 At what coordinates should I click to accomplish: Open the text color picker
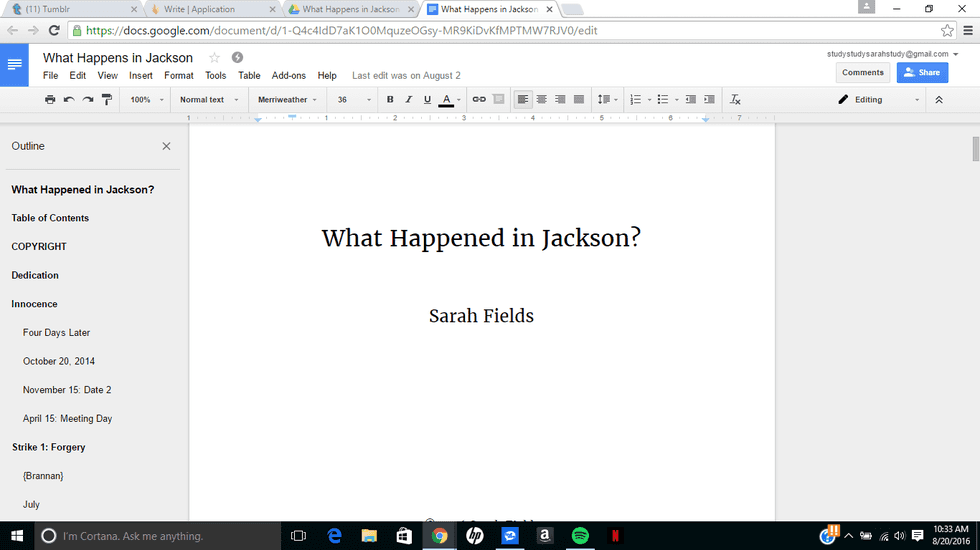click(450, 100)
